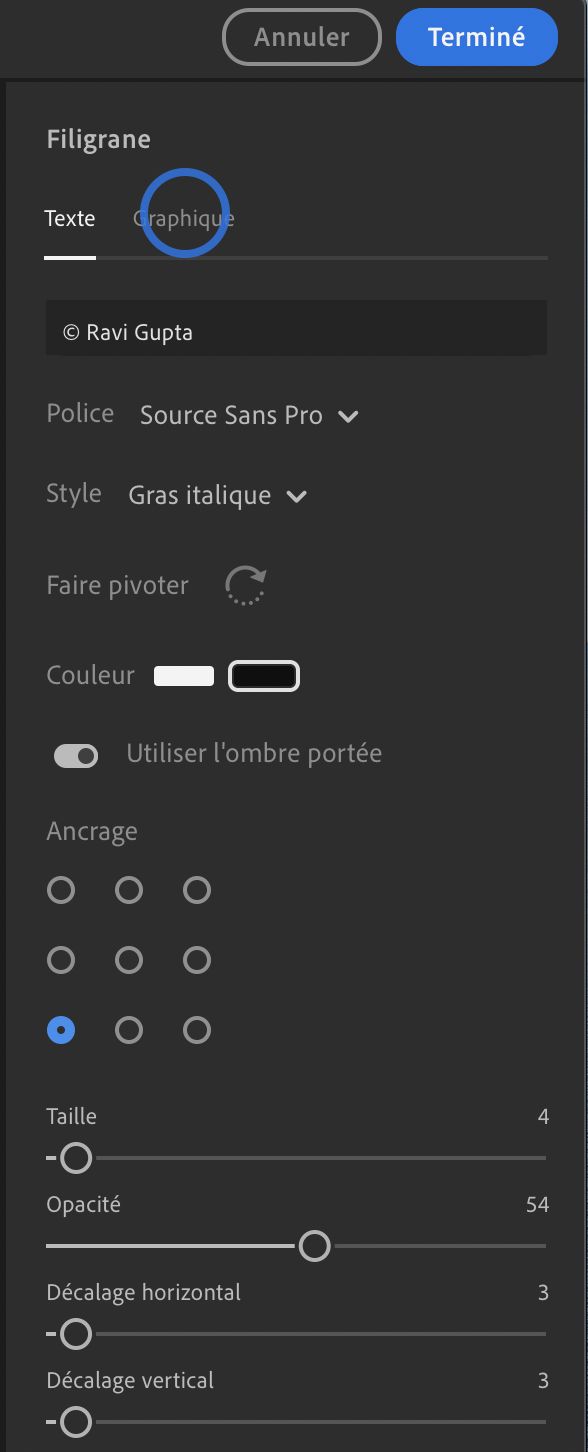Viewport: 588px width, 1452px height.
Task: Switch to the Texte tab
Action: pos(70,218)
